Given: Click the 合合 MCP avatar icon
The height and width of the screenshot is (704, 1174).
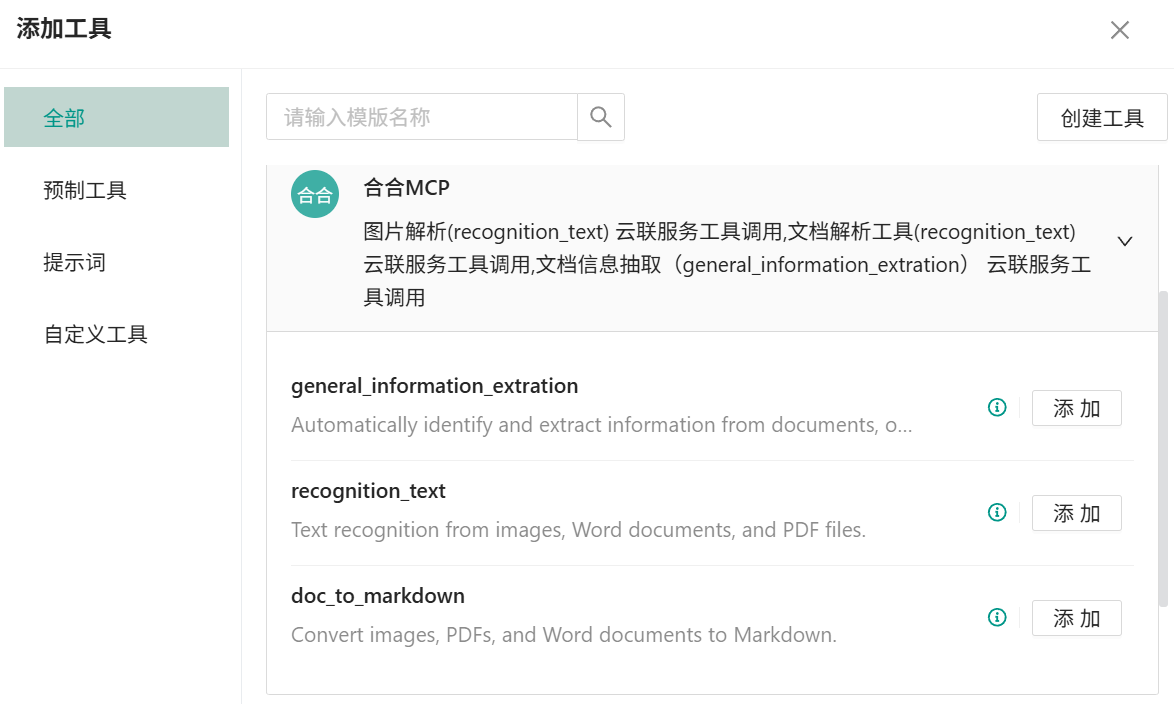Looking at the screenshot, I should [x=315, y=194].
